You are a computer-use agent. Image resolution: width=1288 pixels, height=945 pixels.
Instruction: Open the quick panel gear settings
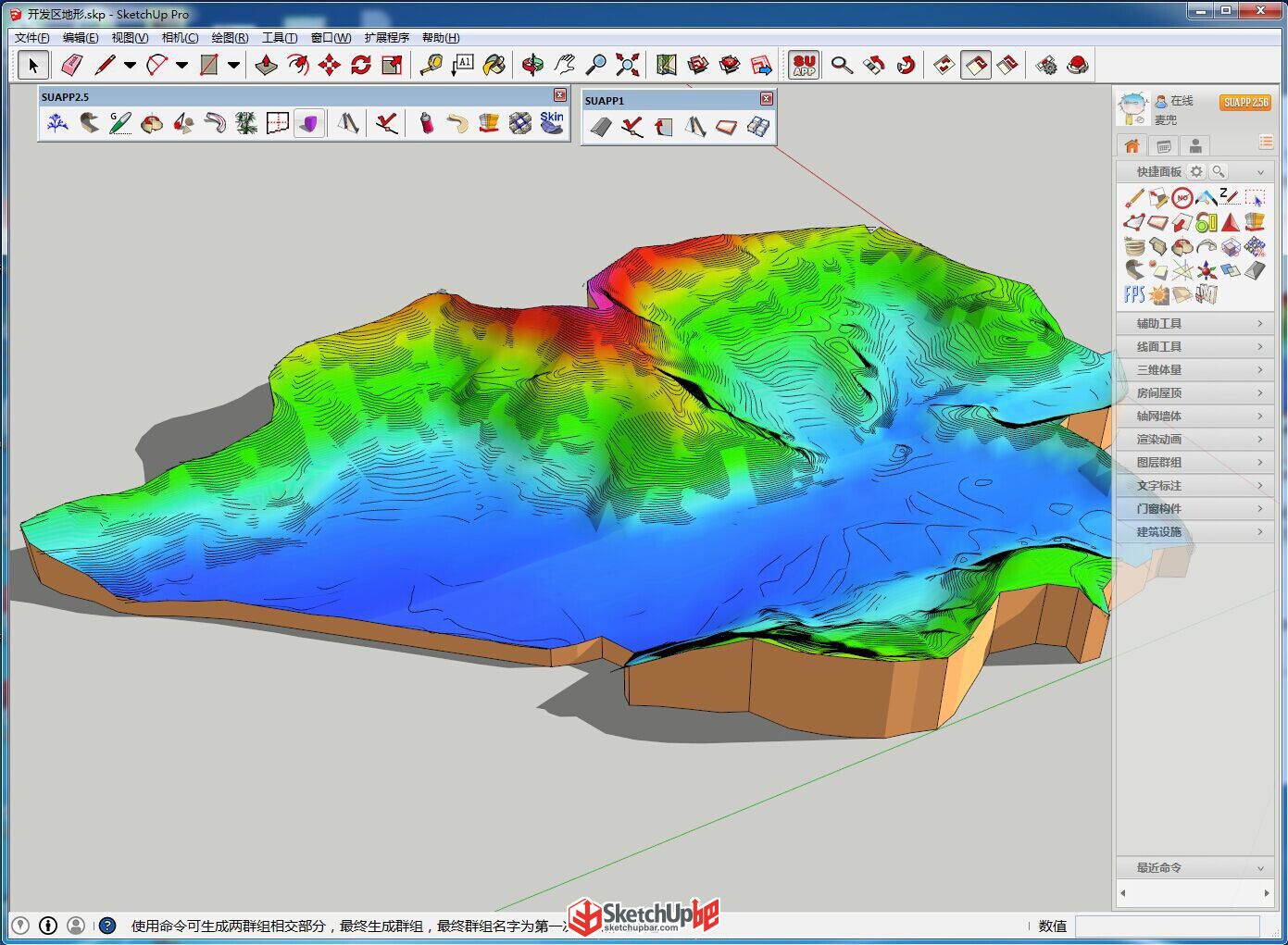click(1196, 171)
